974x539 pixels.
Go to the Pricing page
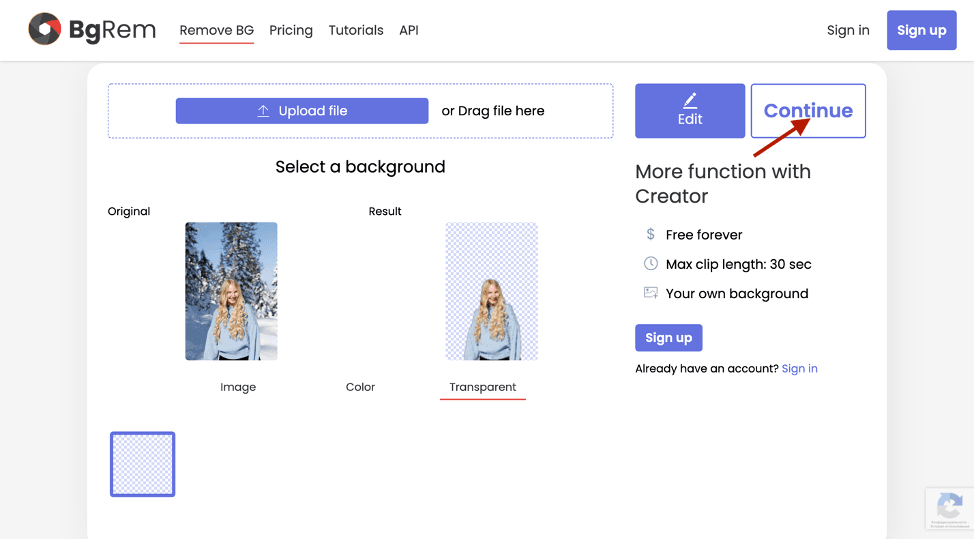pyautogui.click(x=291, y=30)
